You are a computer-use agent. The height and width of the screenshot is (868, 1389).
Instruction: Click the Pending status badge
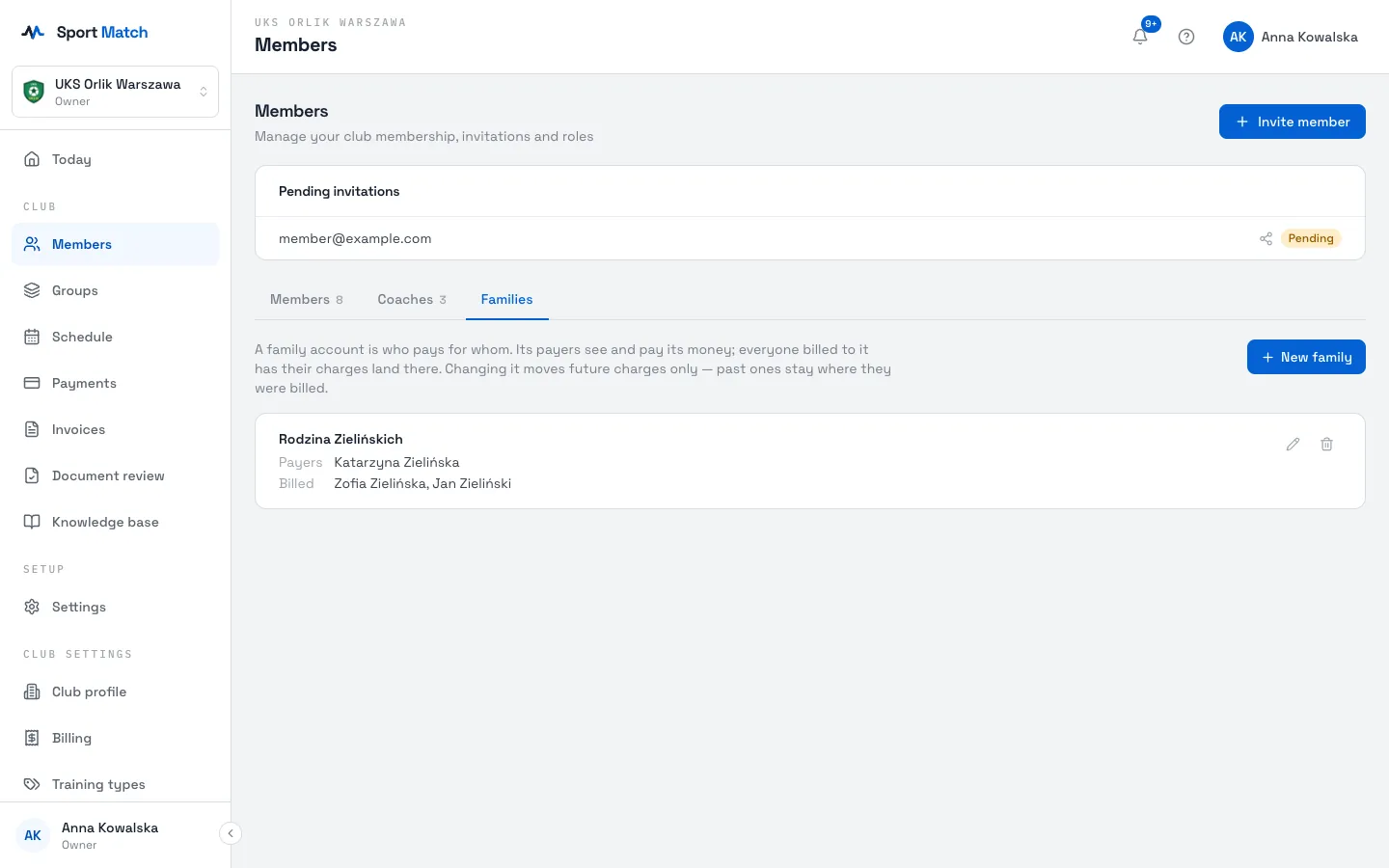click(x=1311, y=238)
